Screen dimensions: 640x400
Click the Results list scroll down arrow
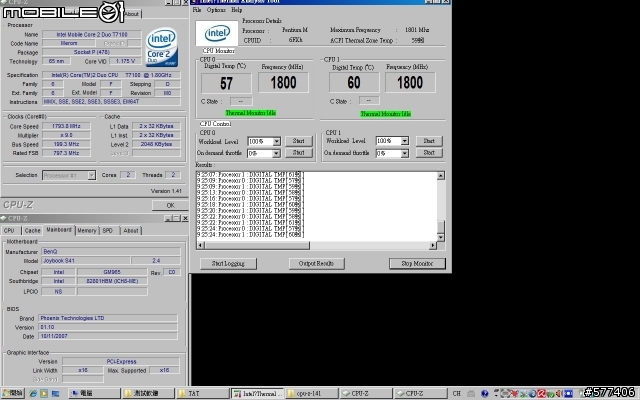point(441,237)
